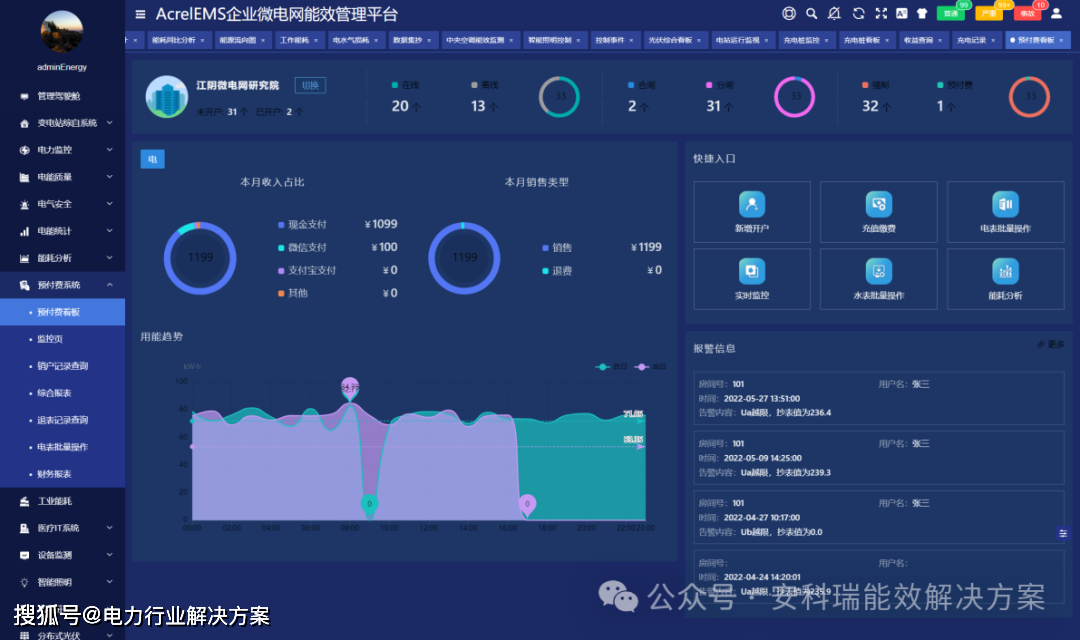Open the user profile icon at top right
The height and width of the screenshot is (640, 1080).
tap(1056, 13)
